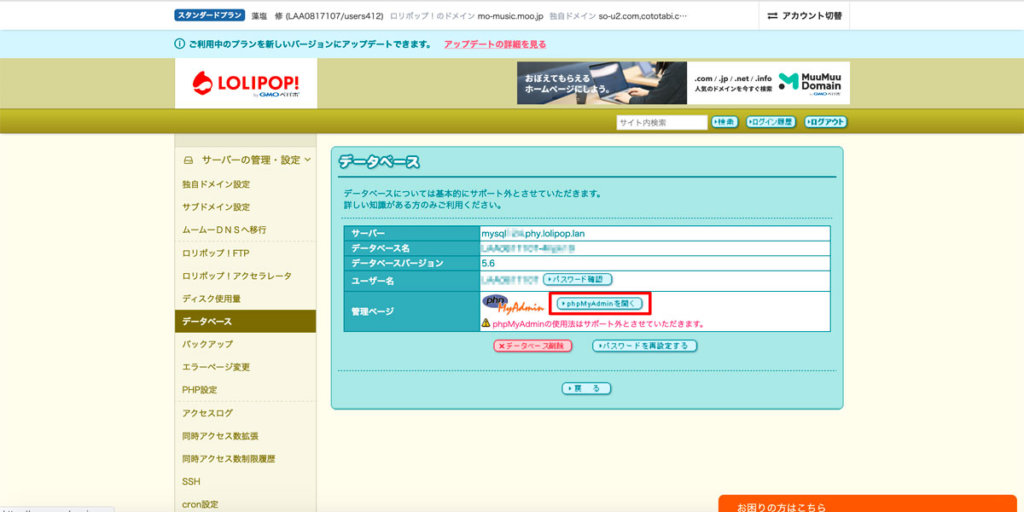Open ログイン履歴 from the top bar
The width and height of the screenshot is (1024, 512).
coord(770,122)
